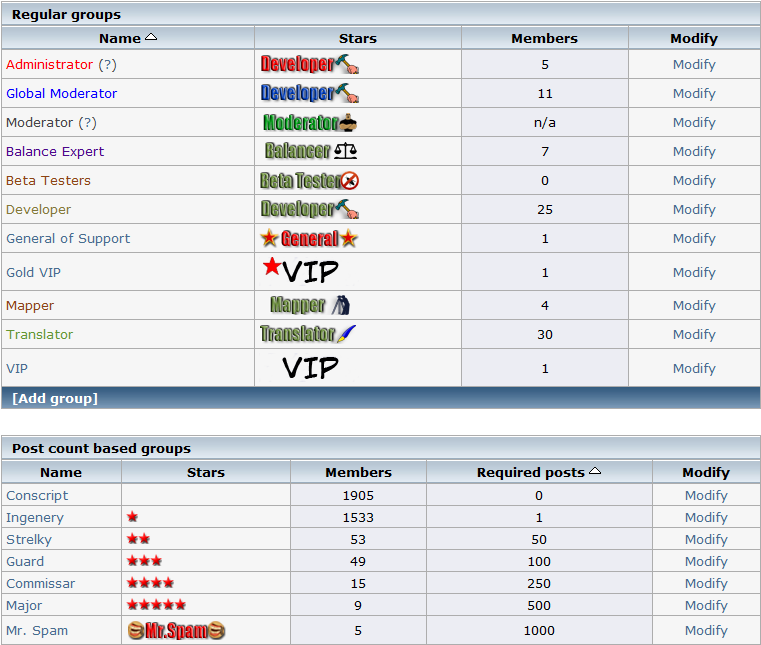Open the Gold VIP group link
This screenshot has height=645, width=761.
pos(33,272)
